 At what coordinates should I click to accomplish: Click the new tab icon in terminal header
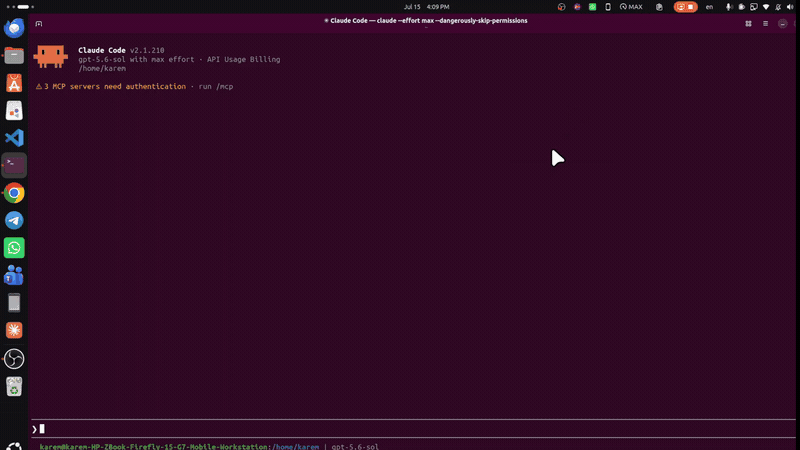coord(39,23)
